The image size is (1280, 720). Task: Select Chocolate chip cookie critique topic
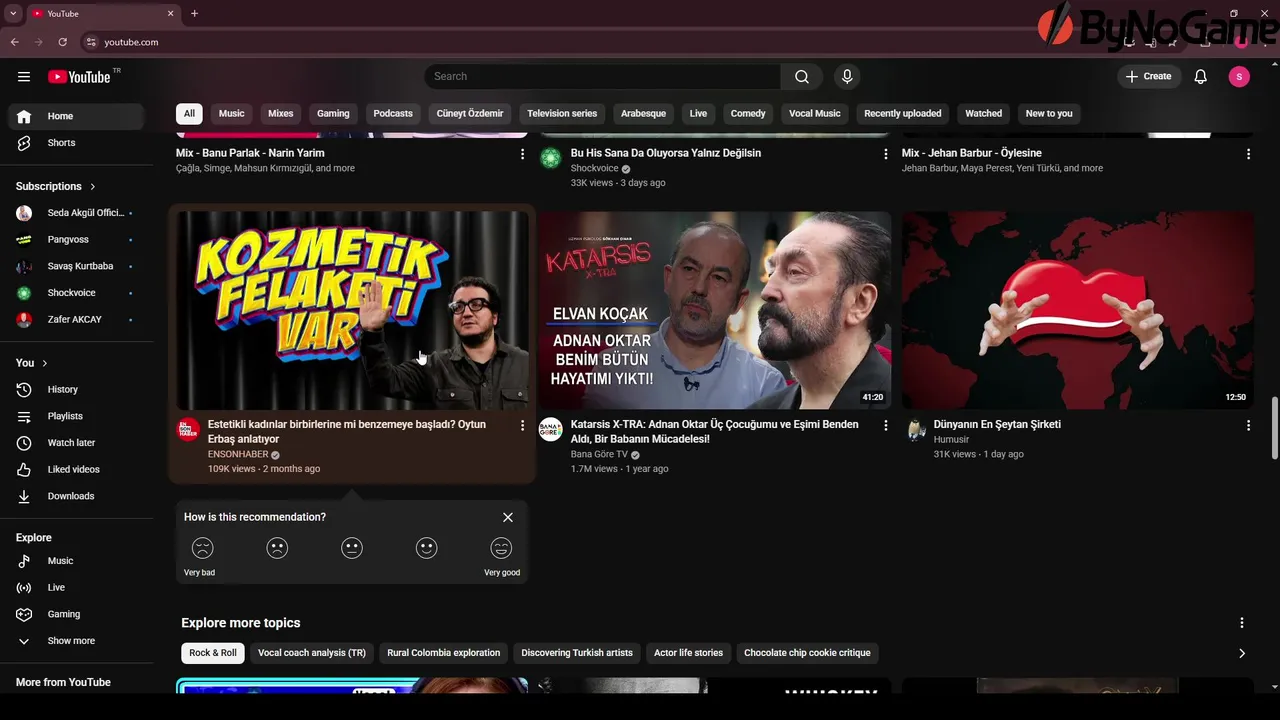[807, 653]
